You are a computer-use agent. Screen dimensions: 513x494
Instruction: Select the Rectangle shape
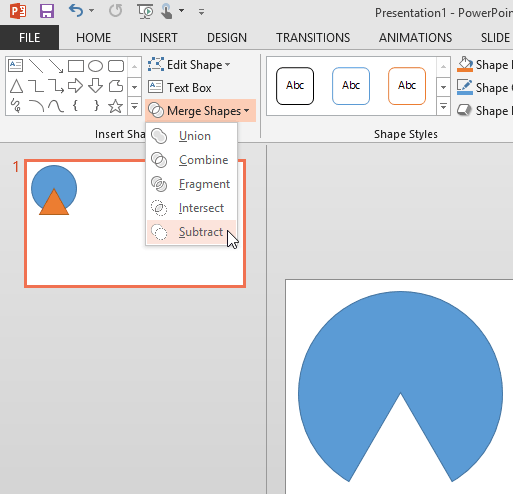coord(76,66)
